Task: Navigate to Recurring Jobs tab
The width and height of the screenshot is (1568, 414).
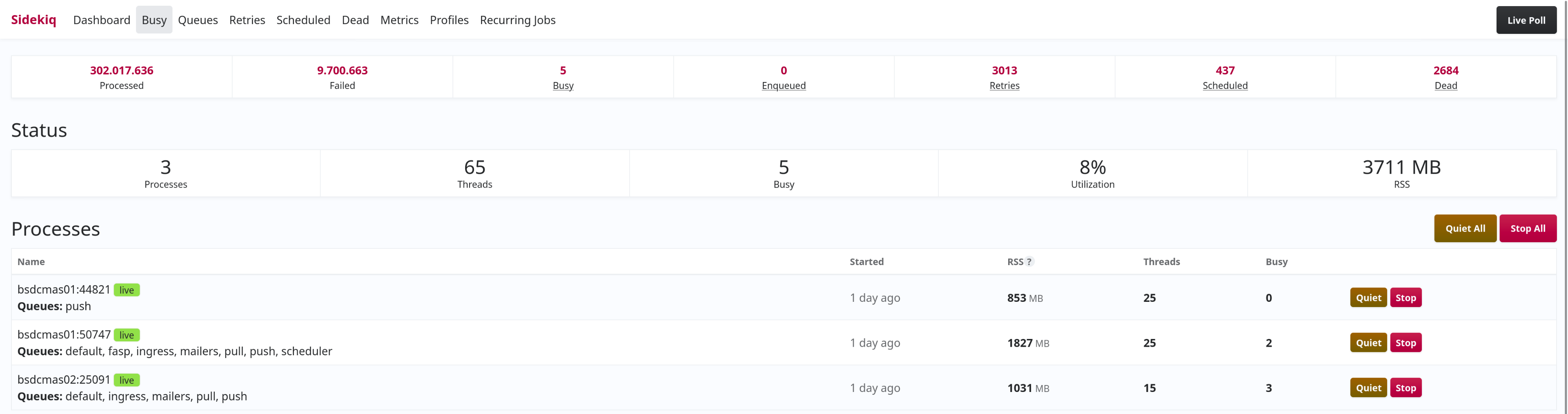Action: pyautogui.click(x=517, y=20)
